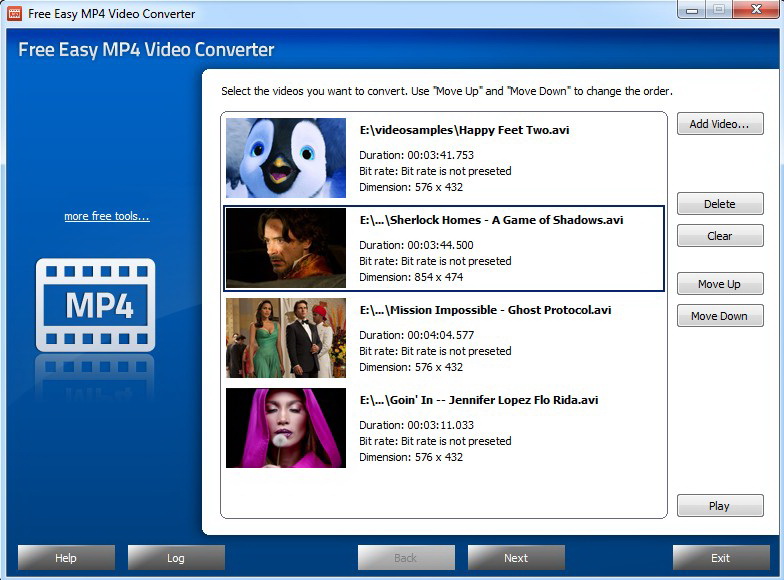Viewport: 784px width, 580px height.
Task: Click Happy Feet Two's Bit rate line
Action: pos(436,171)
